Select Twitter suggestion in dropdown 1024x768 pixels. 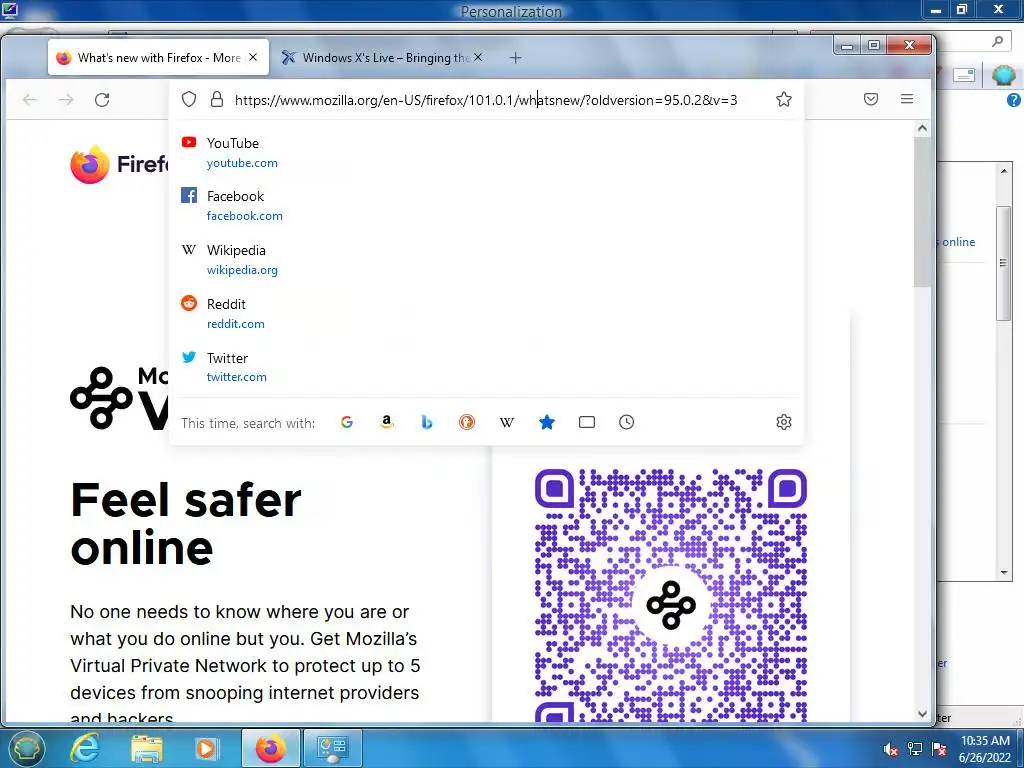click(x=487, y=367)
